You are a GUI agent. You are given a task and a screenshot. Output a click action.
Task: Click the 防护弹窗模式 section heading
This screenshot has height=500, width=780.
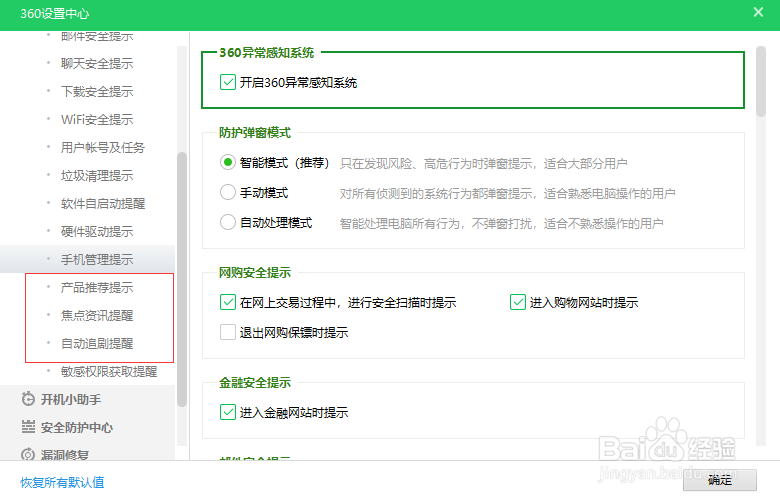[255, 133]
